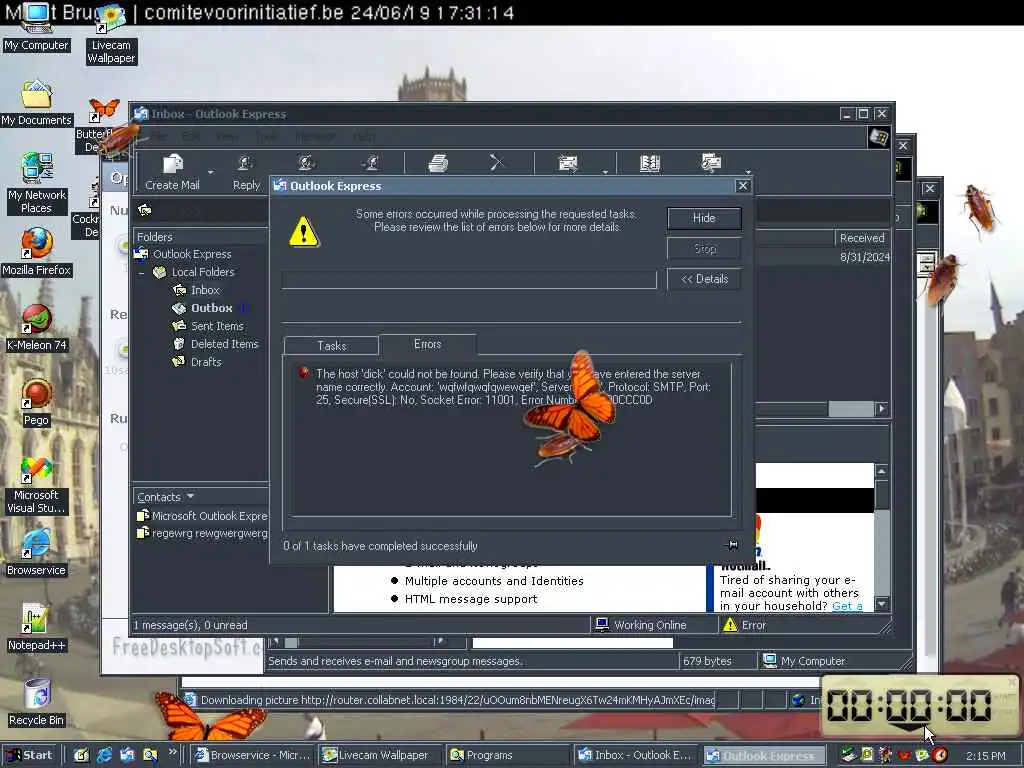This screenshot has width=1024, height=768.
Task: Click the grayed Stop button
Action: coord(704,249)
